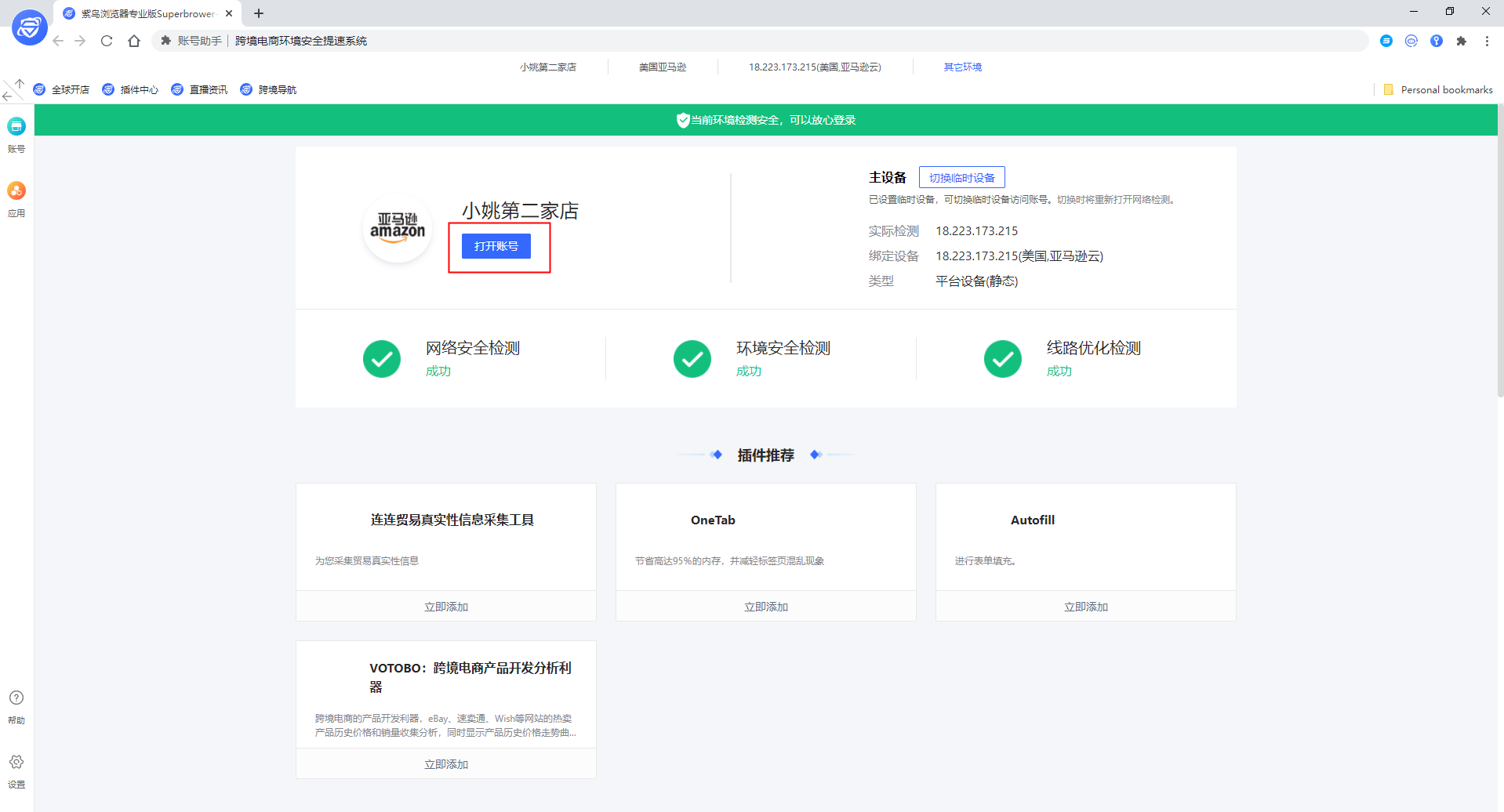Open the browser extensions puzzle icon
The height and width of the screenshot is (812, 1504).
[x=1462, y=41]
